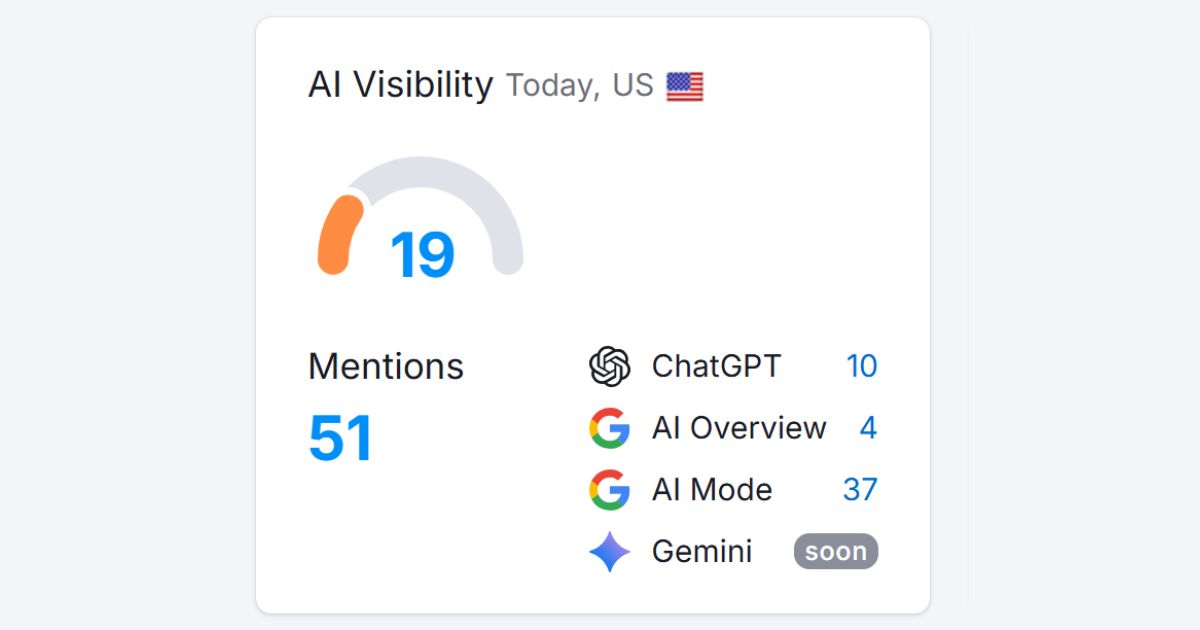The image size is (1200, 630).
Task: Click the Gemini "soon" badge
Action: tap(836, 552)
